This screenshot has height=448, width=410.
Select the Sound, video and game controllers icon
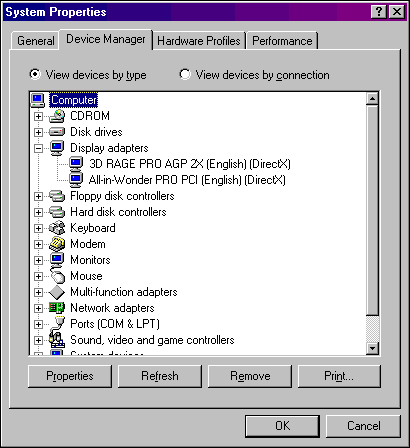pos(56,339)
